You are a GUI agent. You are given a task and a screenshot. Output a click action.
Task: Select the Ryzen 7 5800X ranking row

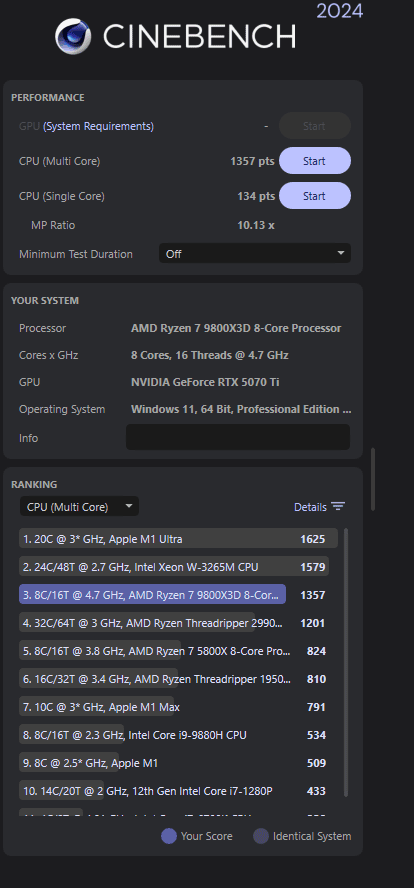(x=174, y=651)
